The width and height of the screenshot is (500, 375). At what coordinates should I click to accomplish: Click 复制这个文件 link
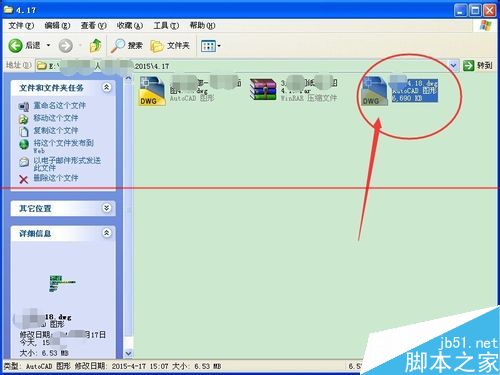56,130
